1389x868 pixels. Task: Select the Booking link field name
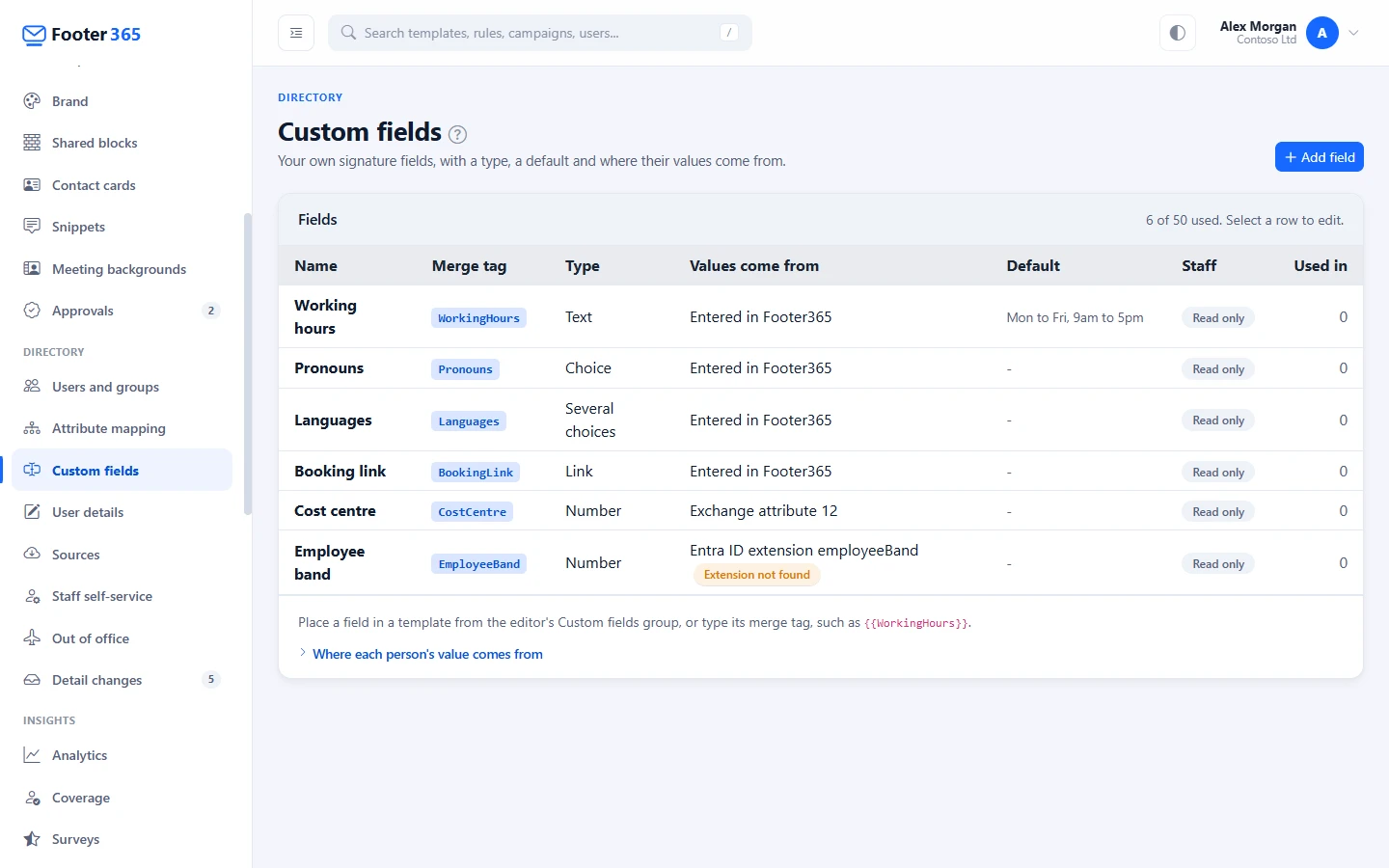340,472
